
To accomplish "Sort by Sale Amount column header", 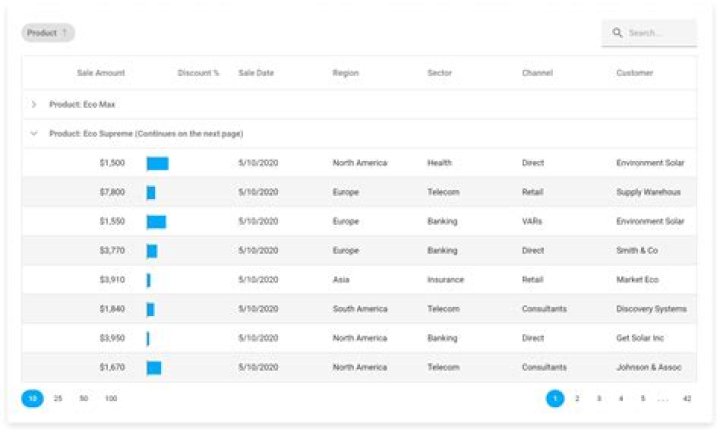I will pos(101,73).
